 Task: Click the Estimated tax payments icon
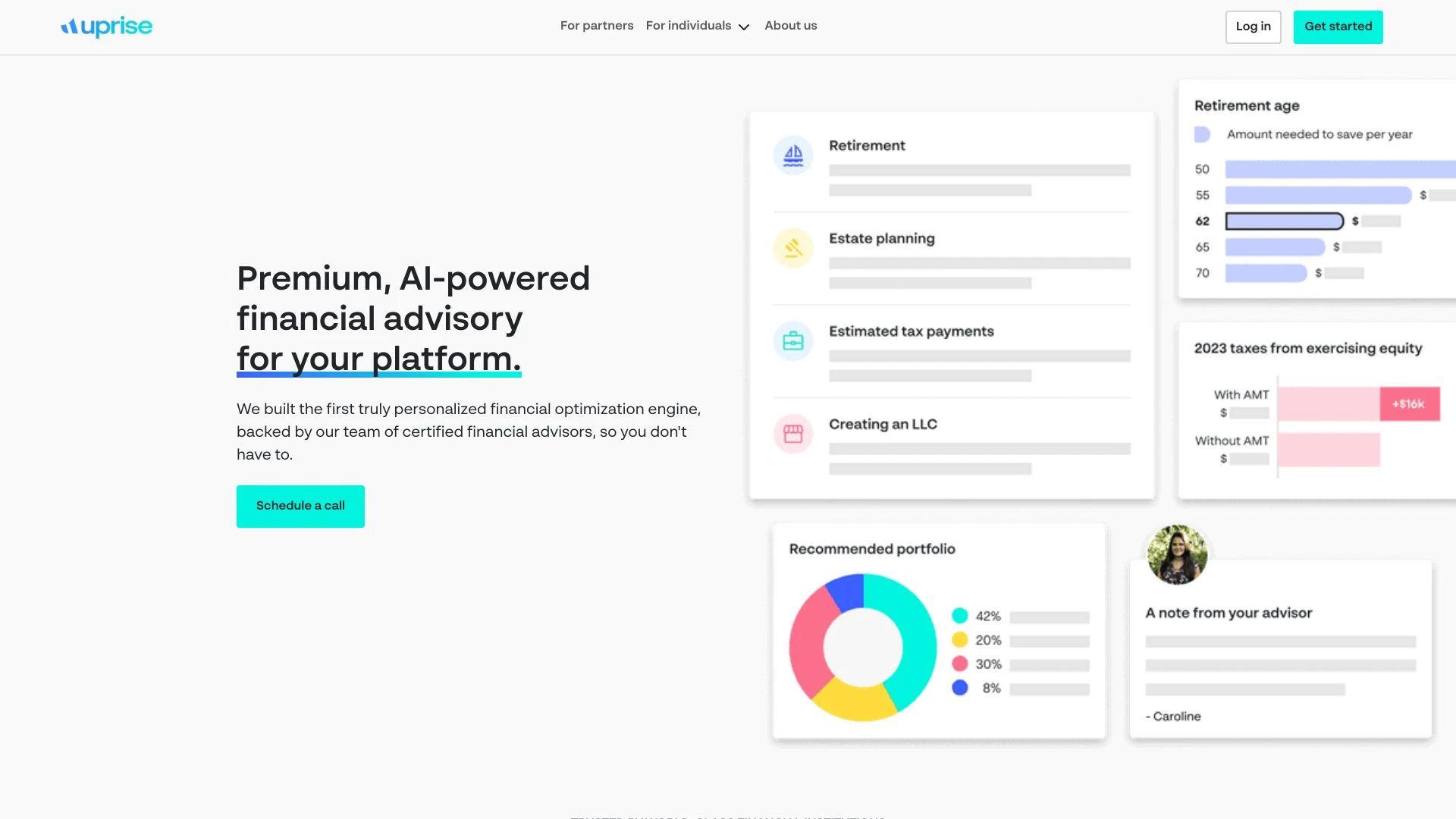pos(793,340)
